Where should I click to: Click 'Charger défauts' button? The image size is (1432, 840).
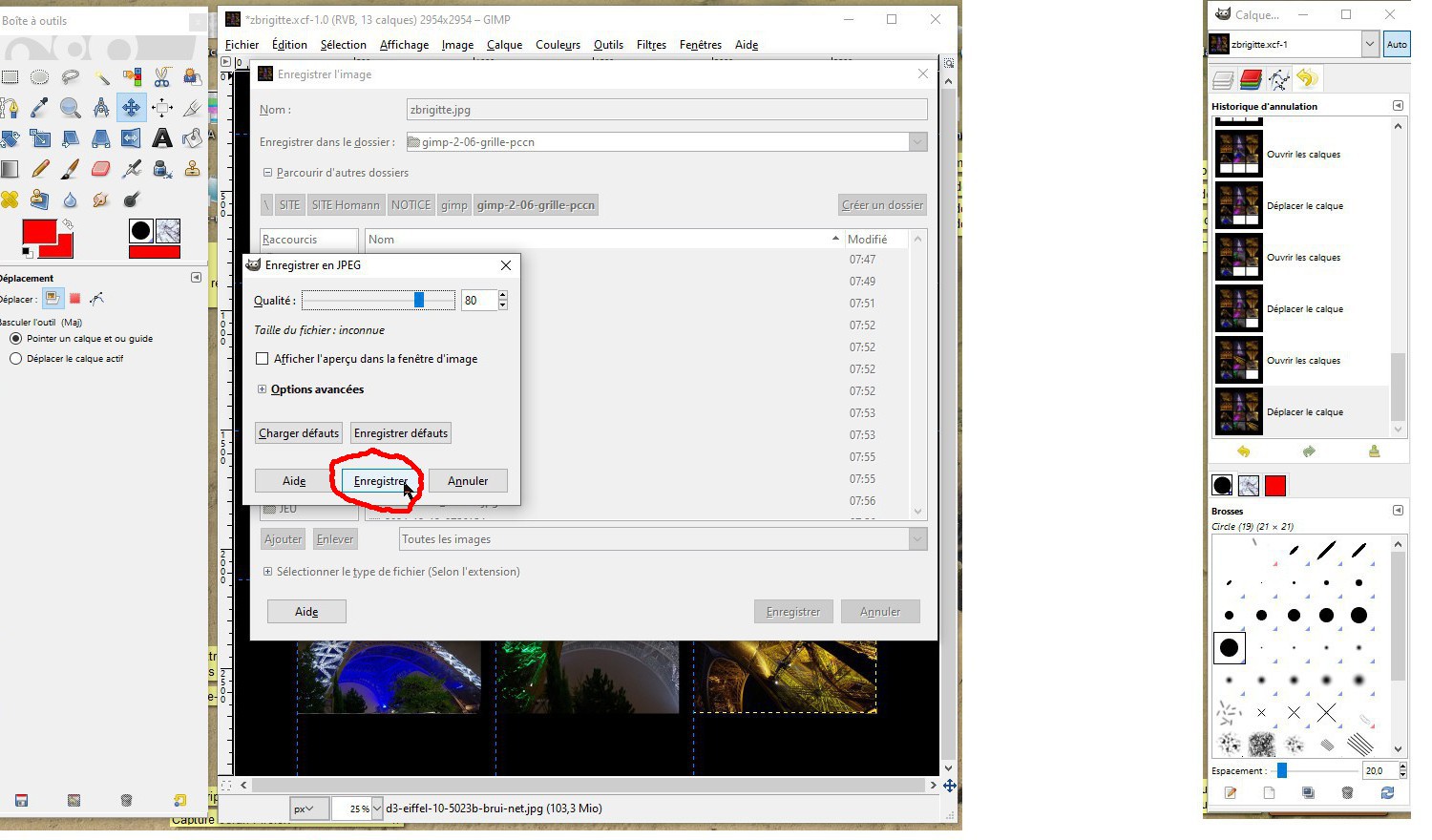tap(299, 433)
